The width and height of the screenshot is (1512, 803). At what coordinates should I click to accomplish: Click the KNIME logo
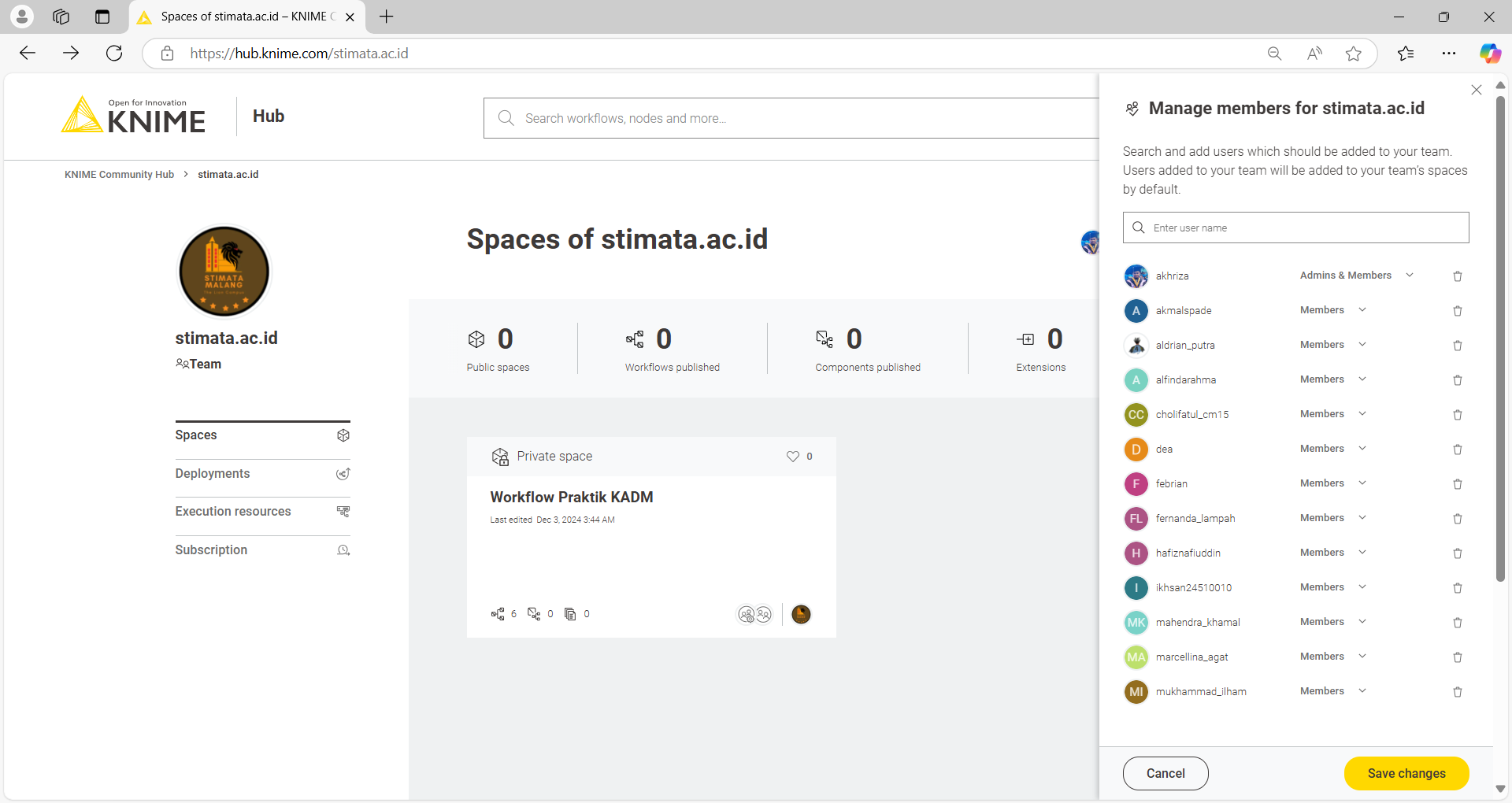[134, 115]
